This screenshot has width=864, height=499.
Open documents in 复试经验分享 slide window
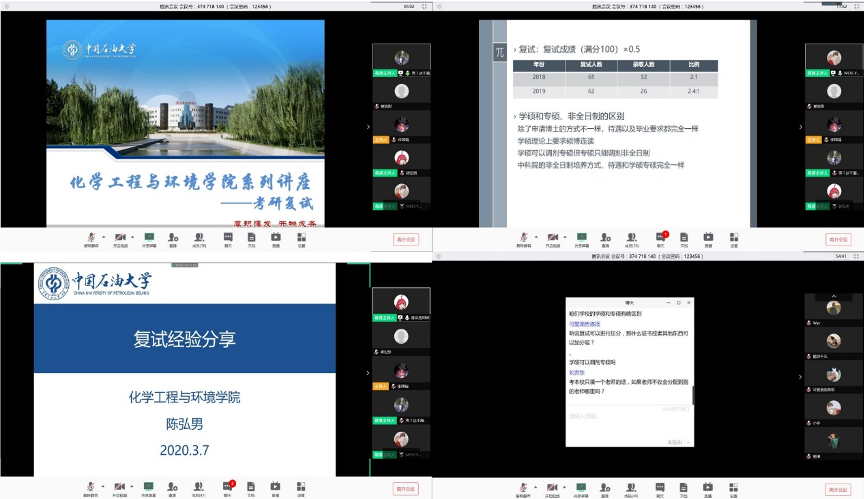coord(251,489)
